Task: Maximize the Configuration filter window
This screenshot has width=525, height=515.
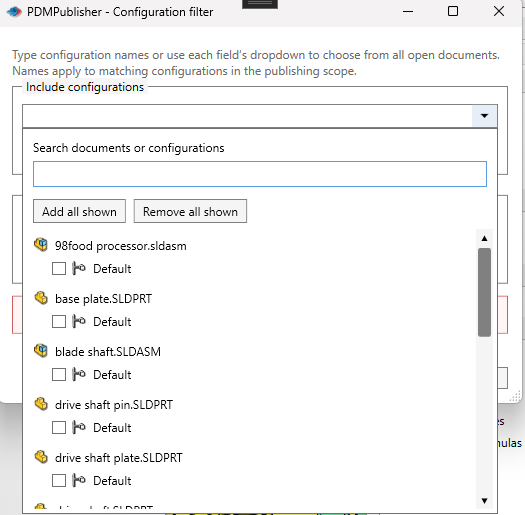Action: (453, 11)
